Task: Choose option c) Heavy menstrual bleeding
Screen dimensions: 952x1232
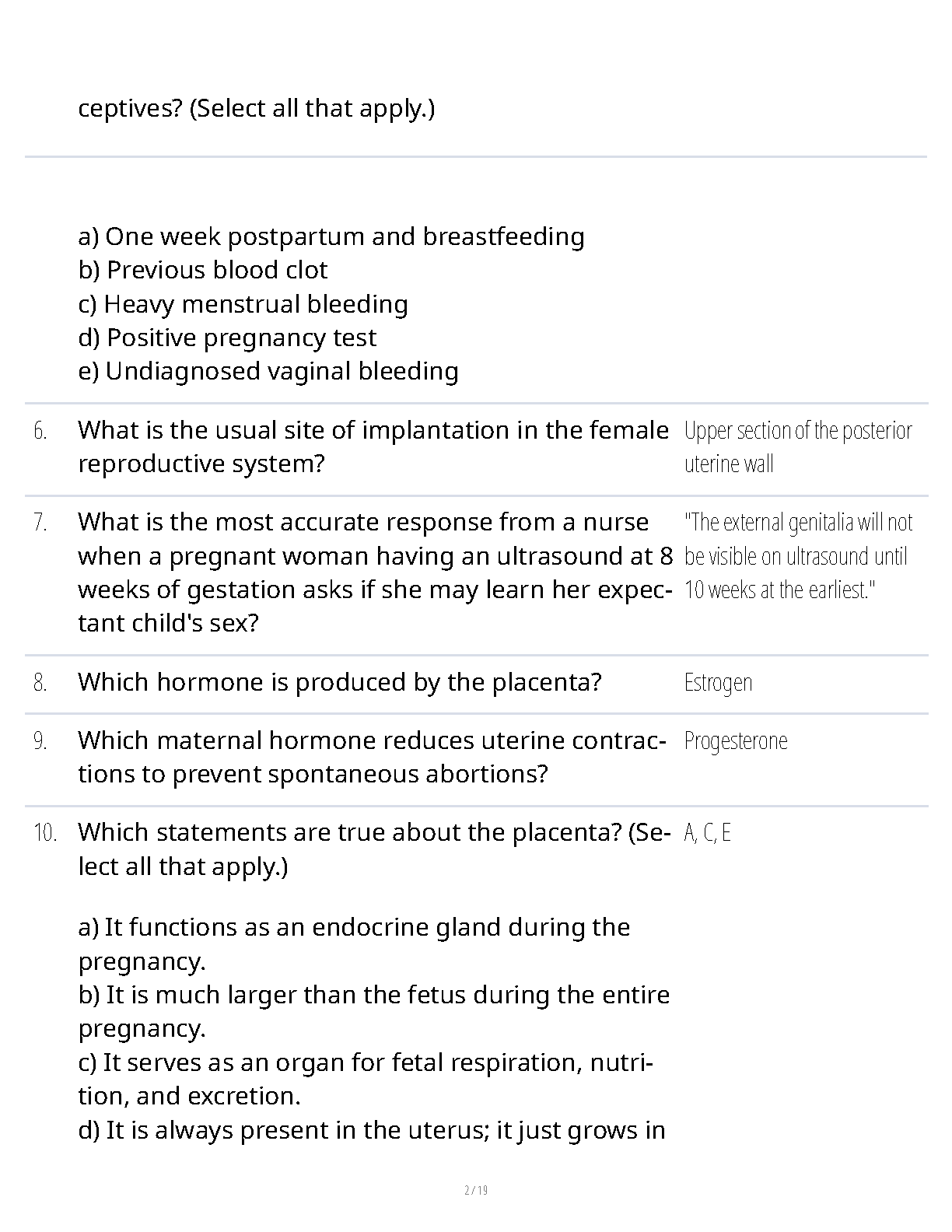Action: [243, 304]
